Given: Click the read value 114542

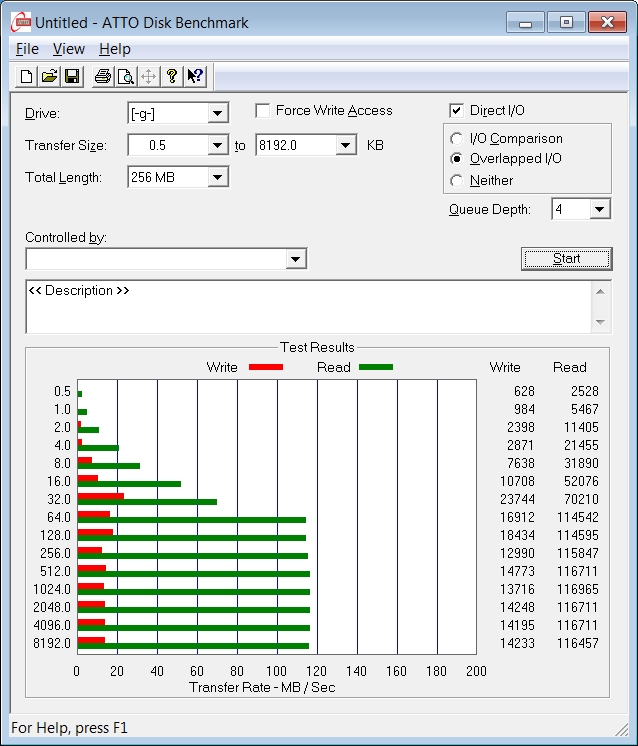Looking at the screenshot, I should 578,517.
